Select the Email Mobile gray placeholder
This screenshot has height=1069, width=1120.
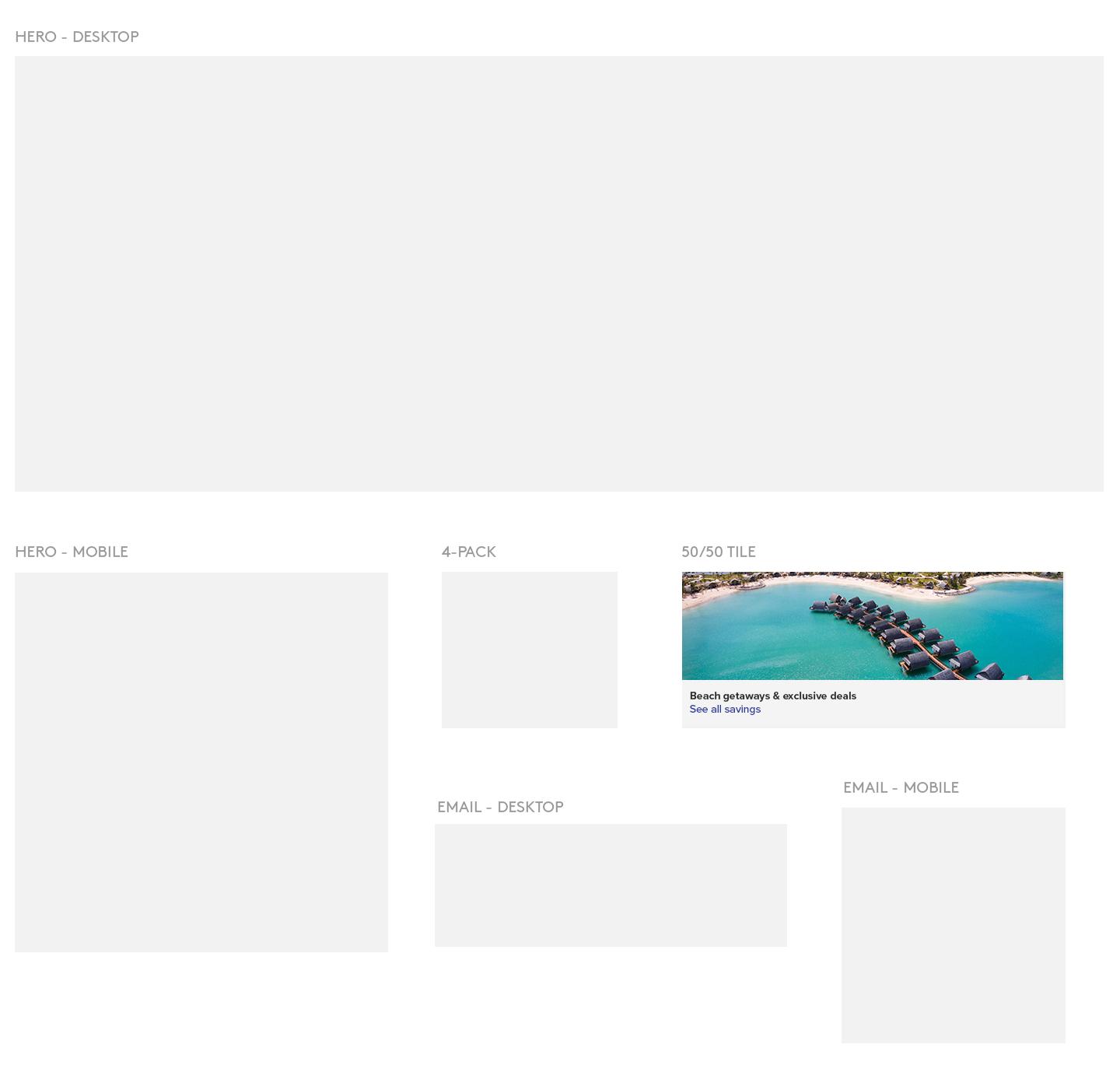953,925
